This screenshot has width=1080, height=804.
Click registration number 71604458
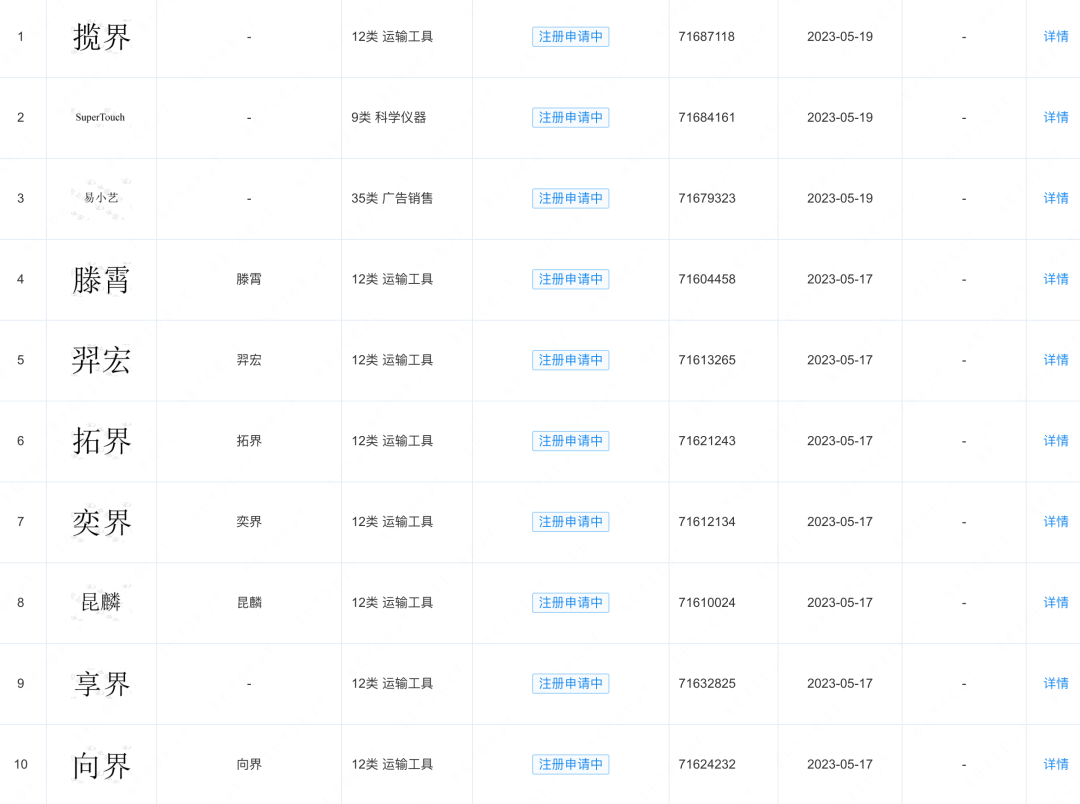click(x=707, y=279)
